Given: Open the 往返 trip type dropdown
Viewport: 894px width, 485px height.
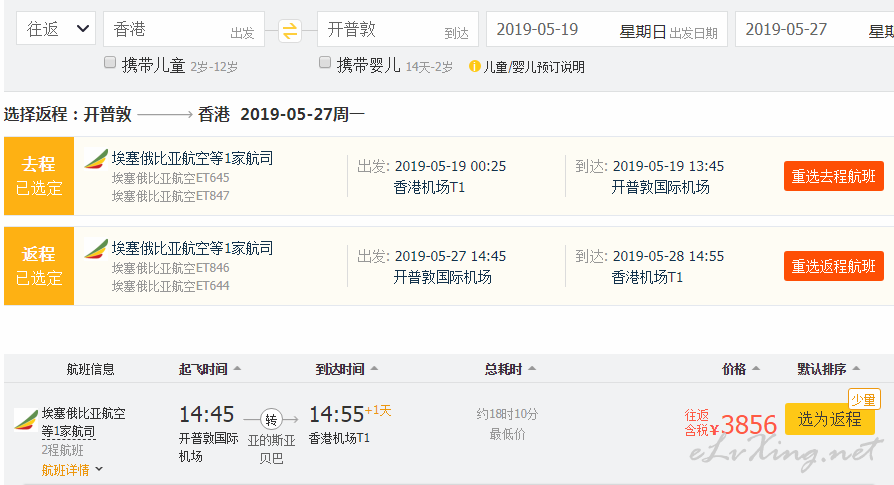Looking at the screenshot, I should 55,28.
